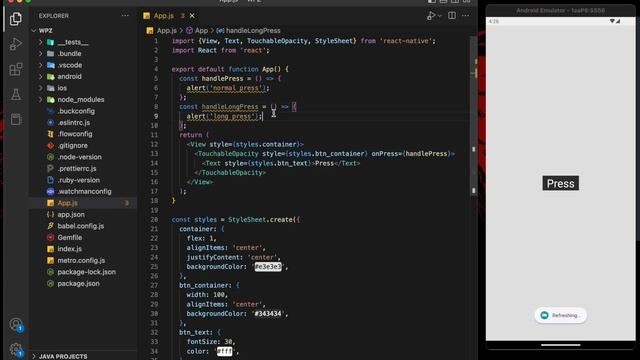Open the .ruby-version file
This screenshot has height=360, width=640.
click(x=78, y=180)
